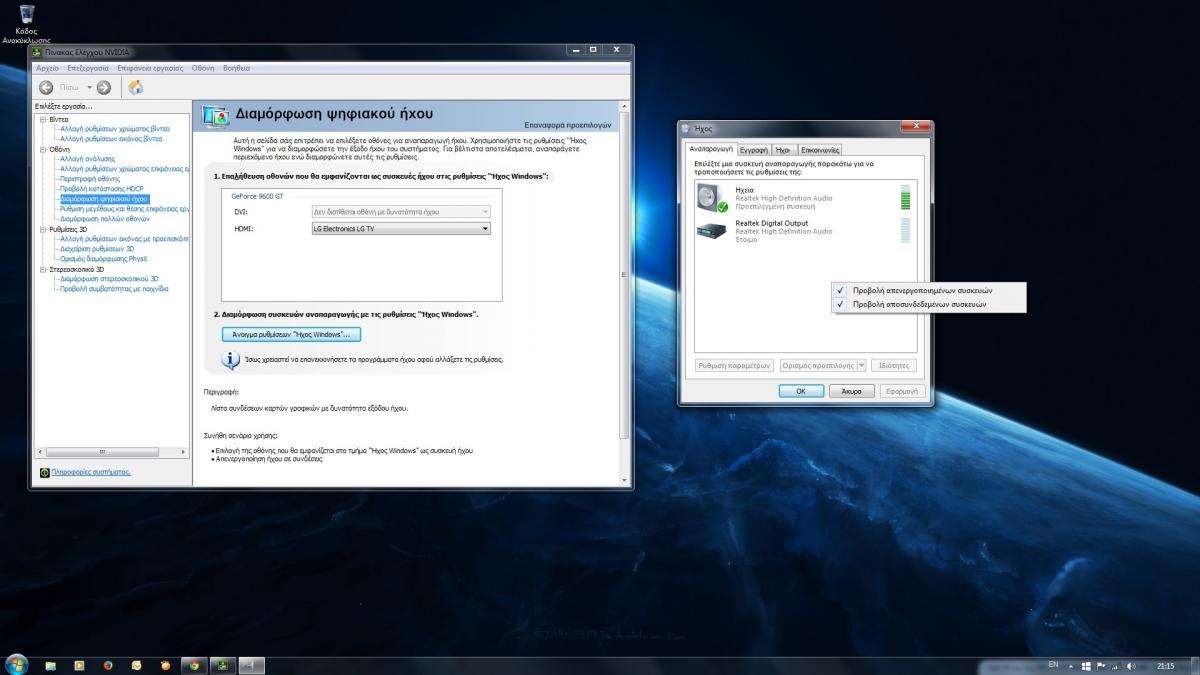Click the taskbar clock showing 21:15
1200x675 pixels.
1166,665
